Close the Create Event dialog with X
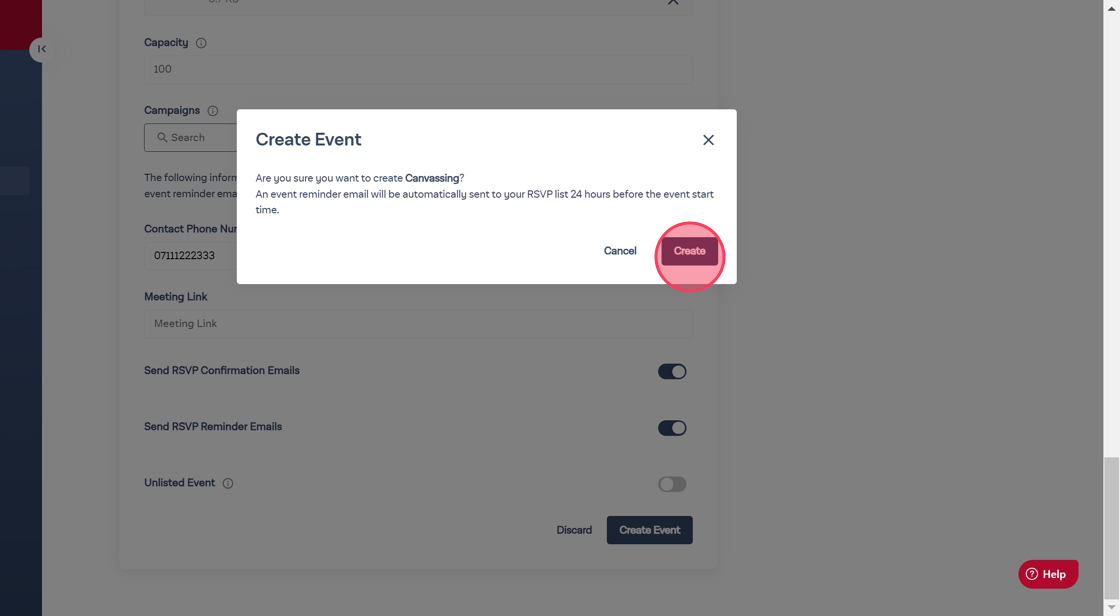Viewport: 1120px width, 616px height. pos(708,140)
